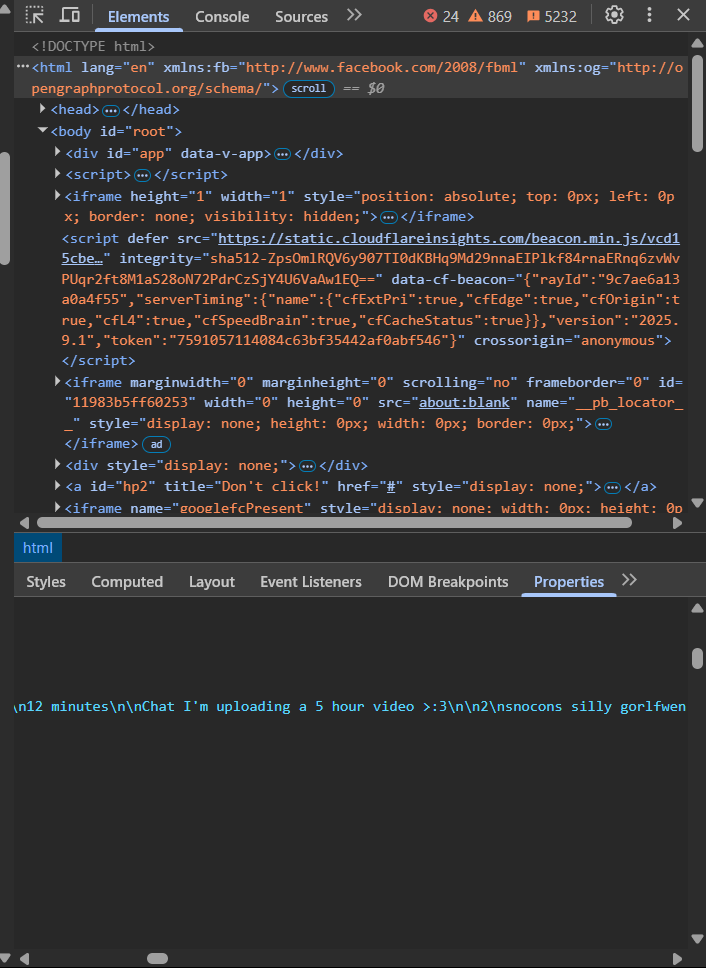Screen dimensions: 706x968
Task: Click the html breadcrumb item
Action: click(x=38, y=548)
